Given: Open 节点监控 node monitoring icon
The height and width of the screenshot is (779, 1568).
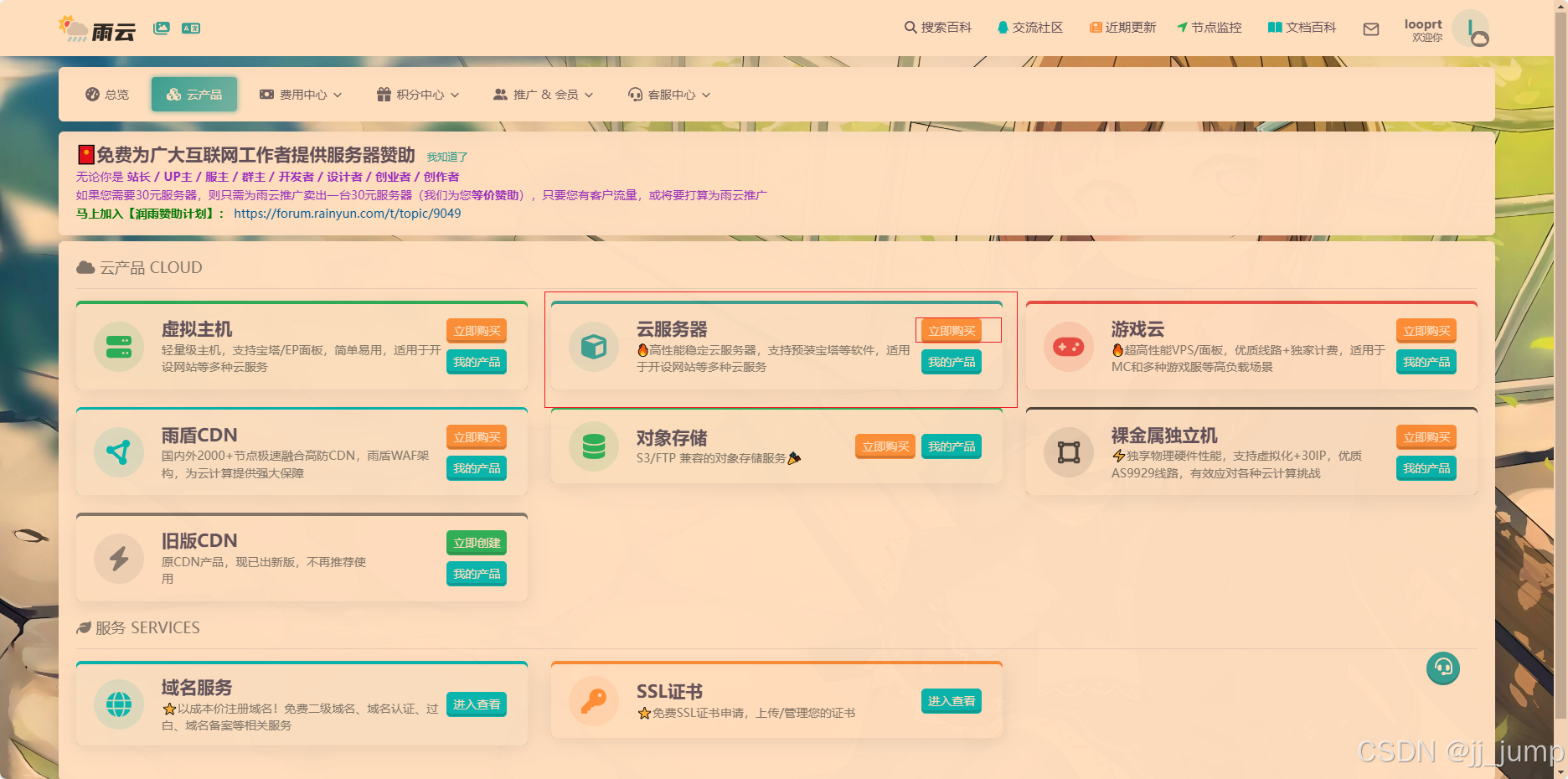Looking at the screenshot, I should (1183, 27).
